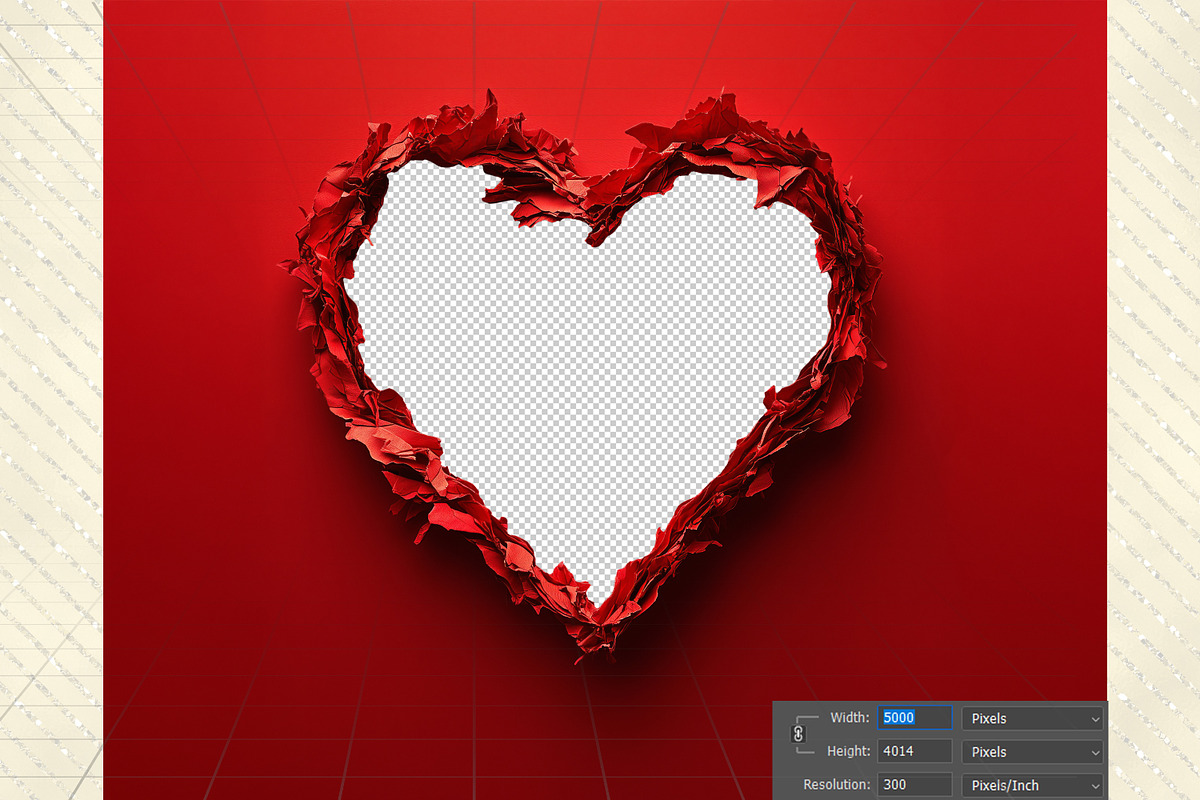
Task: Click the Width input field showing 5000
Action: coord(915,718)
